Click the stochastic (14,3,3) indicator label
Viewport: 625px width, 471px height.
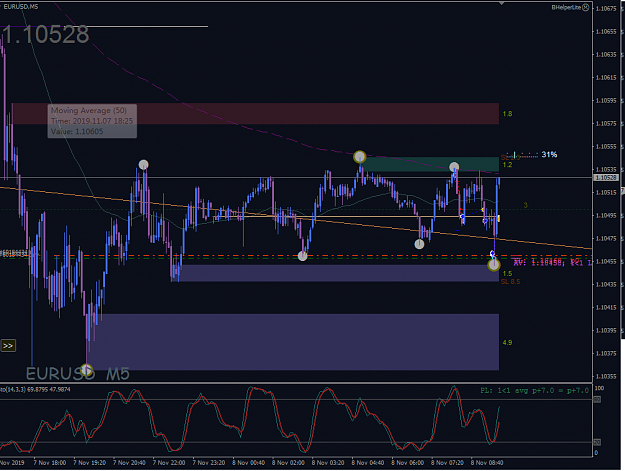click(35, 389)
